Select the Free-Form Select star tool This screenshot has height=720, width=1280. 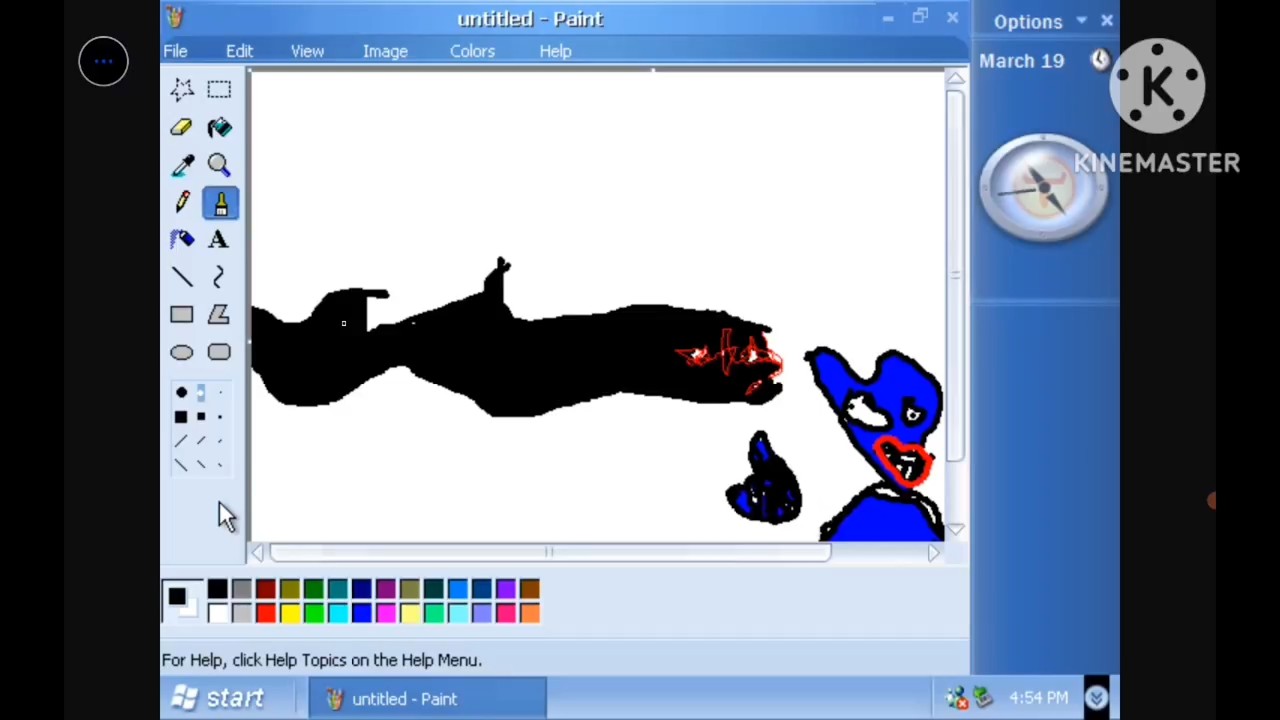[x=181, y=90]
